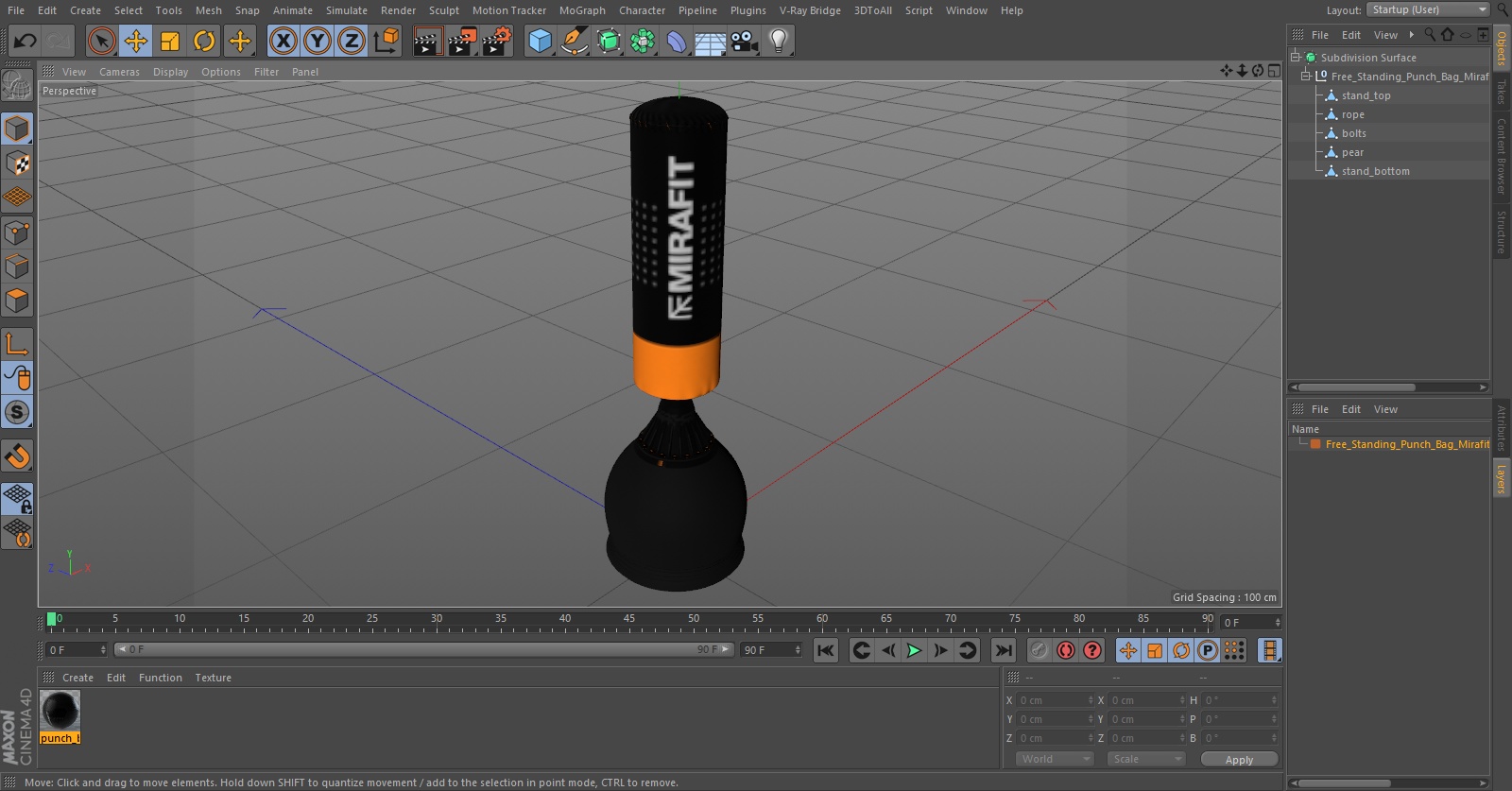Screen dimensions: 1512x791
Task: Select the stand_bottom object
Action: 1375,171
